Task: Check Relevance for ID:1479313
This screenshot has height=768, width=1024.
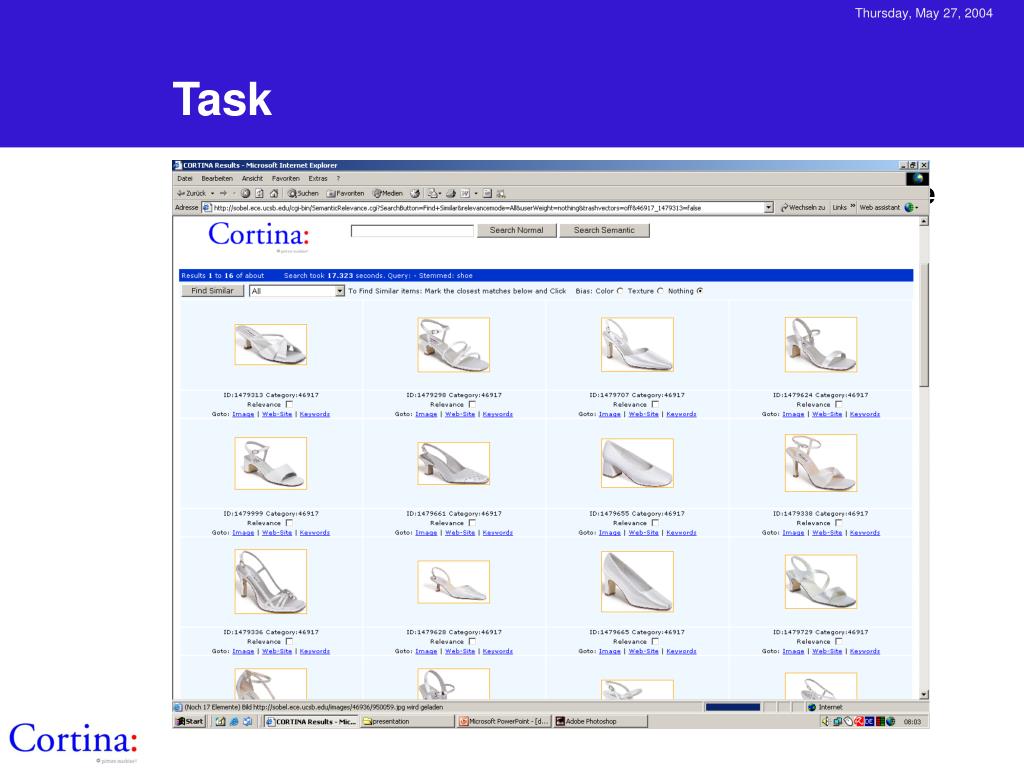Action: pyautogui.click(x=289, y=404)
